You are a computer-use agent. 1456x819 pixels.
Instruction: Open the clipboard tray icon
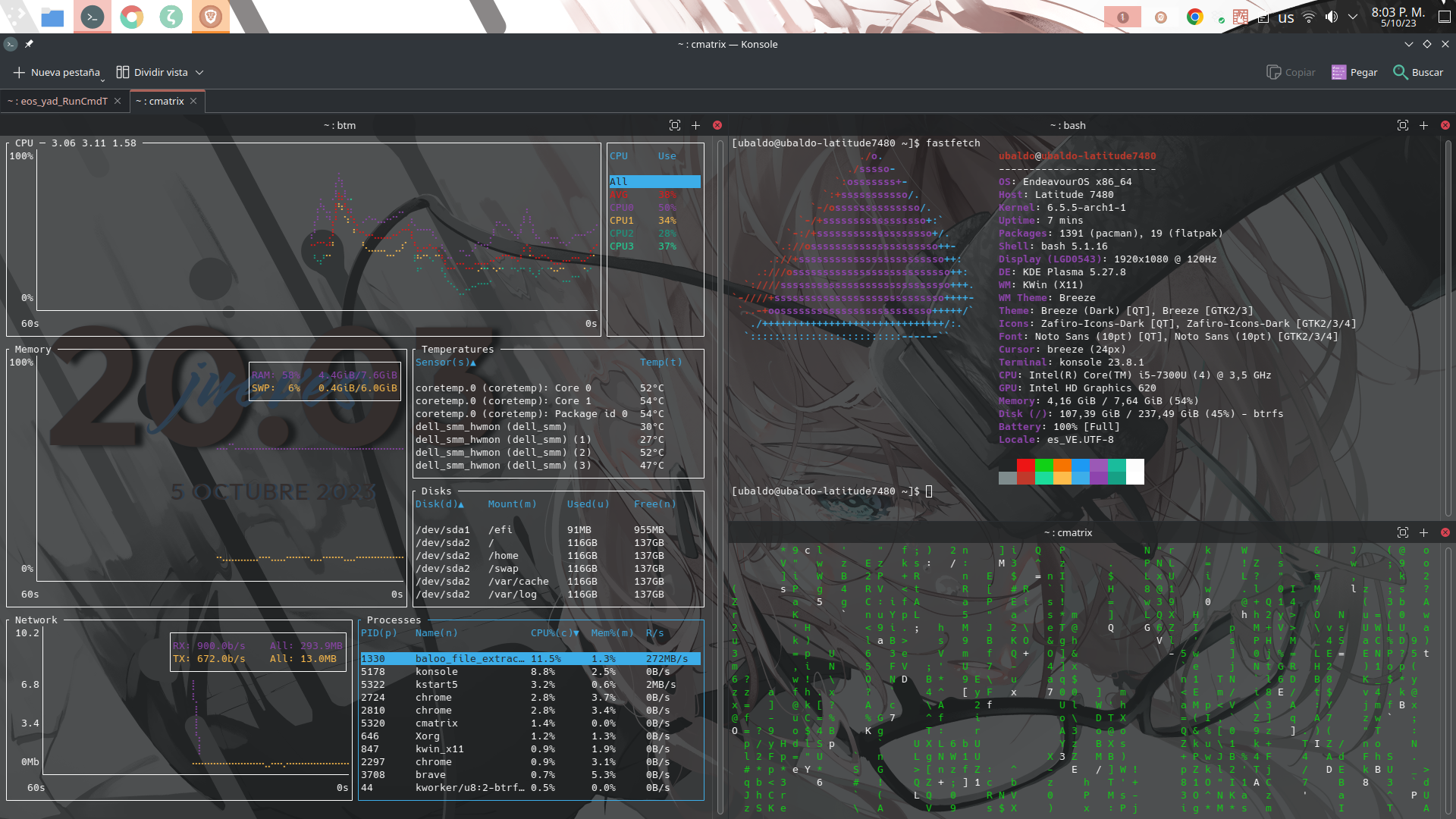click(x=1263, y=17)
